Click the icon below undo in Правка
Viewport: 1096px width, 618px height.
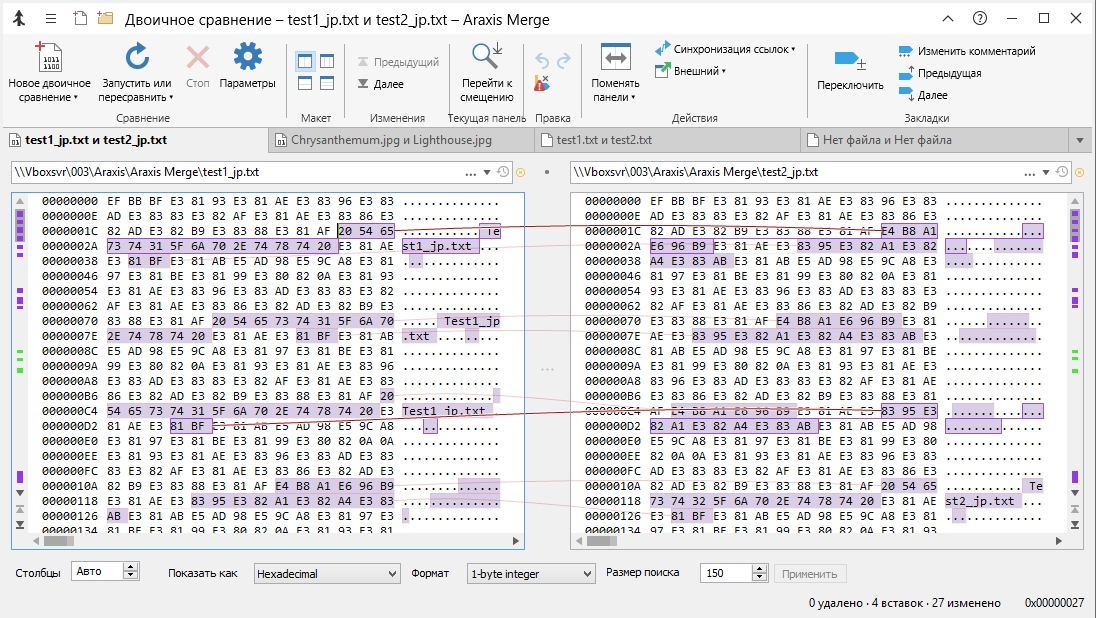pyautogui.click(x=542, y=83)
